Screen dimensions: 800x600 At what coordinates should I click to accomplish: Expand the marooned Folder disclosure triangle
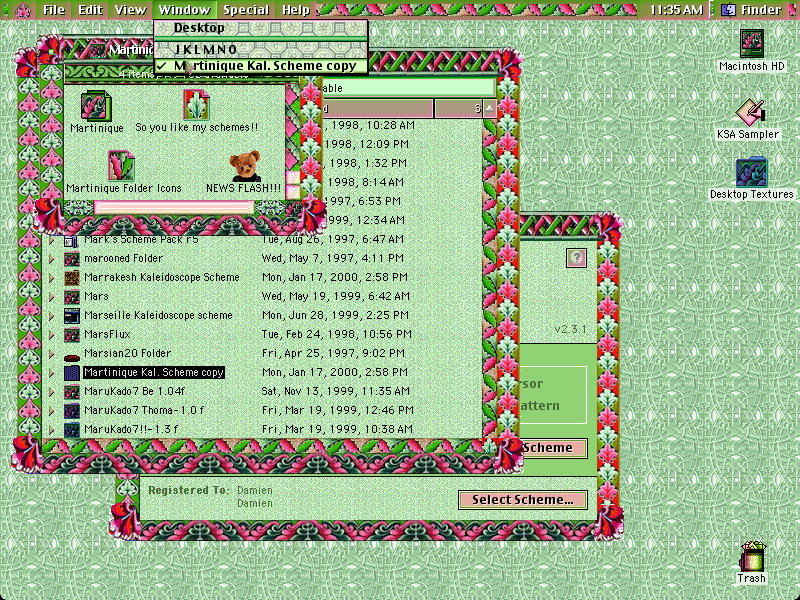[52, 259]
